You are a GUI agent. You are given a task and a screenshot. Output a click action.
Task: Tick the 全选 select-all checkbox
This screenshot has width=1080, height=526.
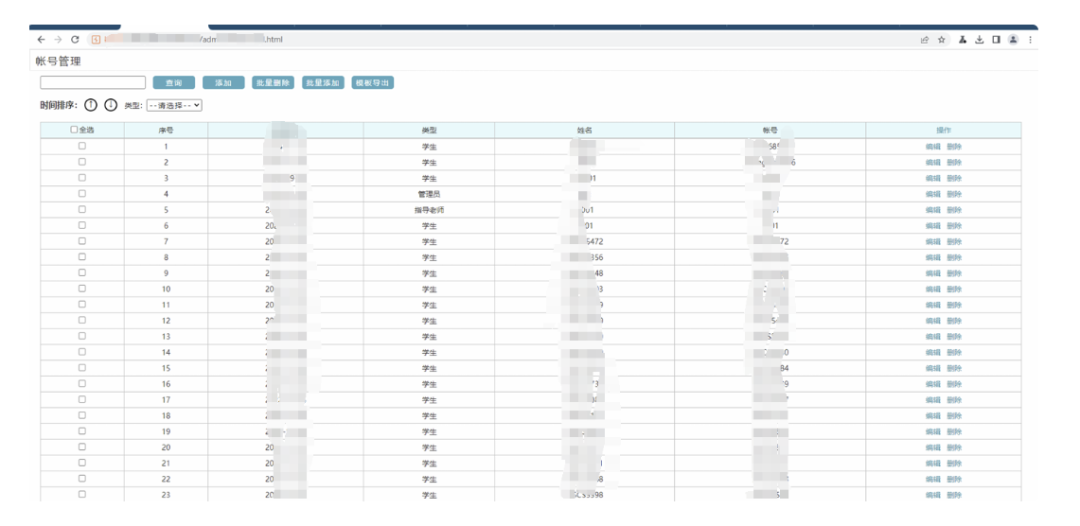[74, 130]
